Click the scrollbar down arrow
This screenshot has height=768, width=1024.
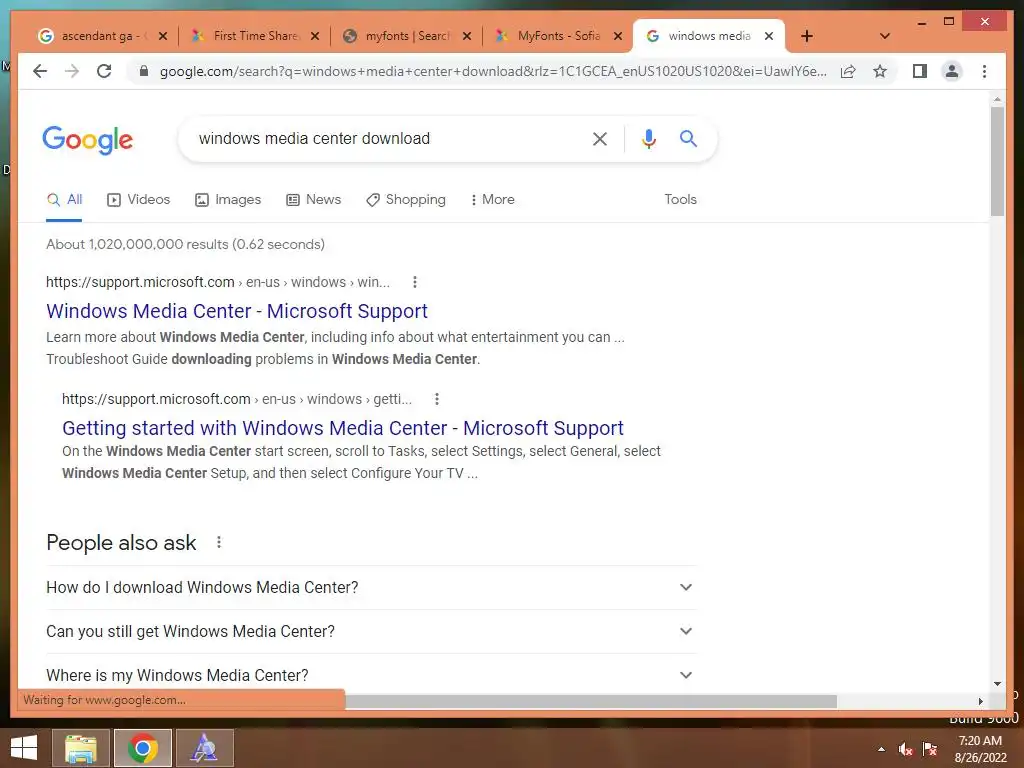click(x=997, y=684)
